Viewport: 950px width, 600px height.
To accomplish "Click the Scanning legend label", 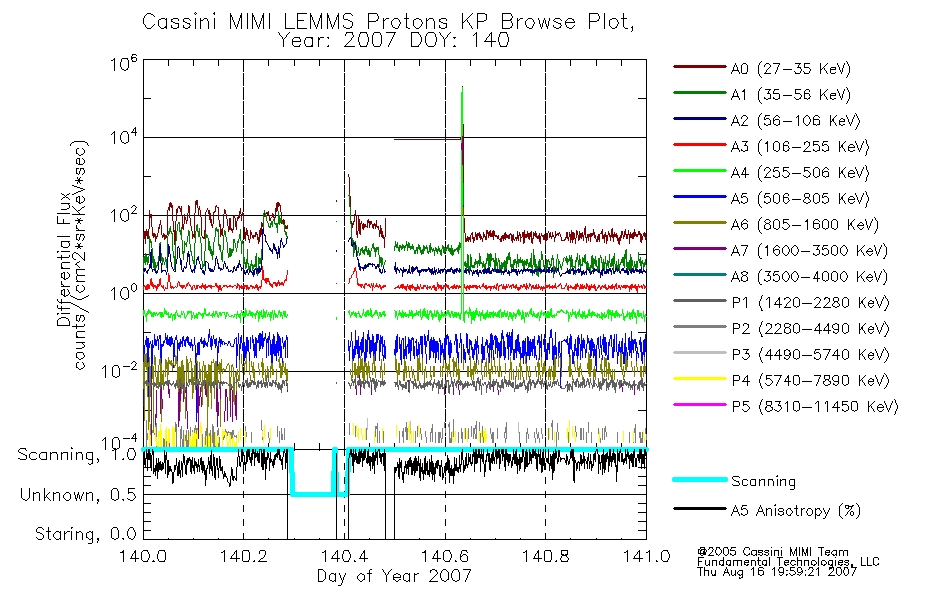I will (763, 482).
